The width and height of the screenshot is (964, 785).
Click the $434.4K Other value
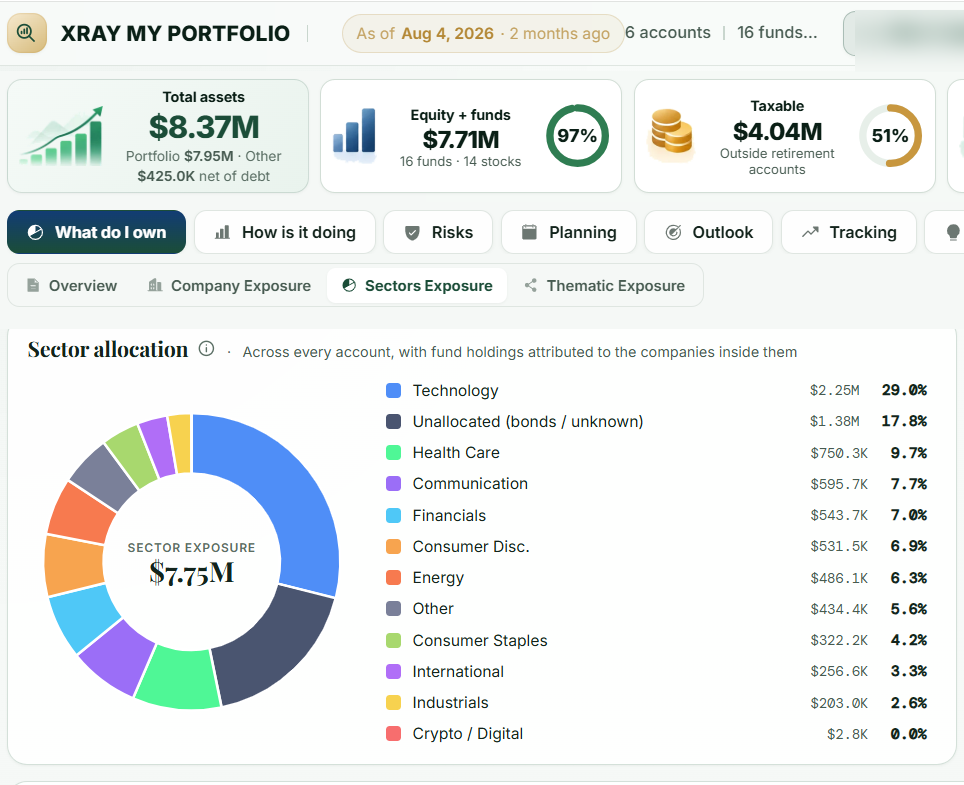click(839, 609)
